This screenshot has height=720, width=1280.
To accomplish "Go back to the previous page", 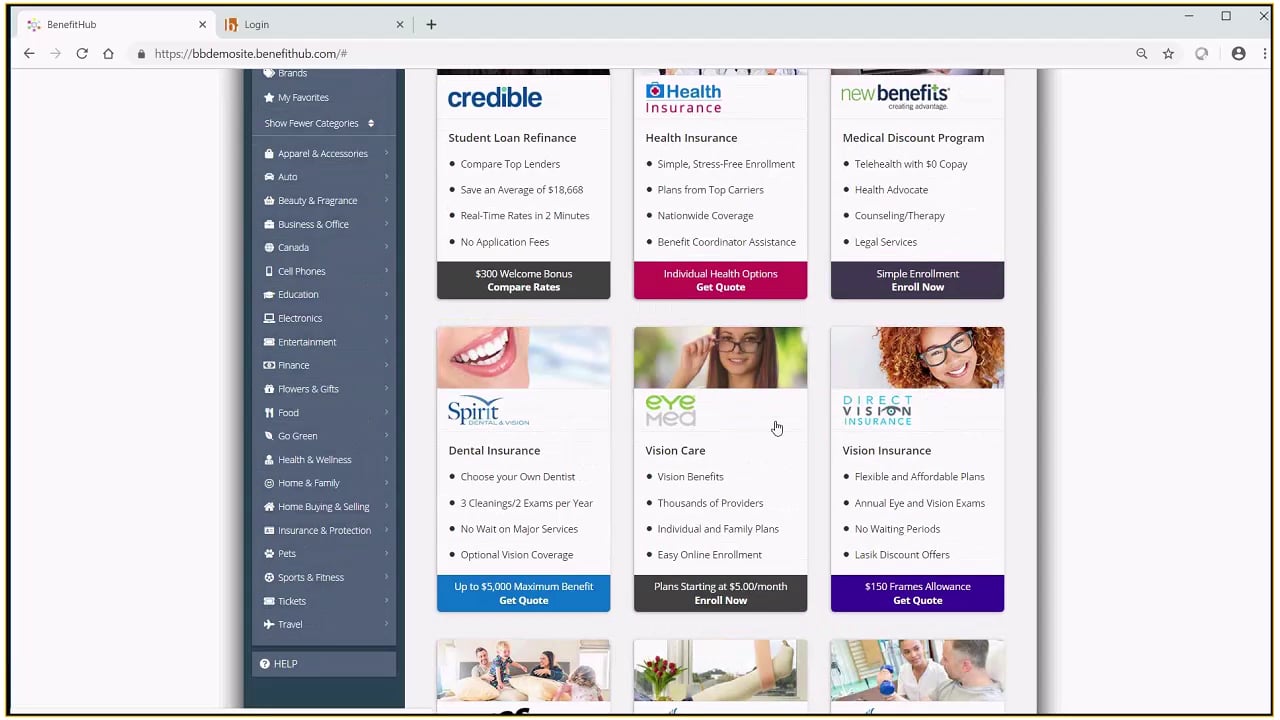I will click(29, 54).
